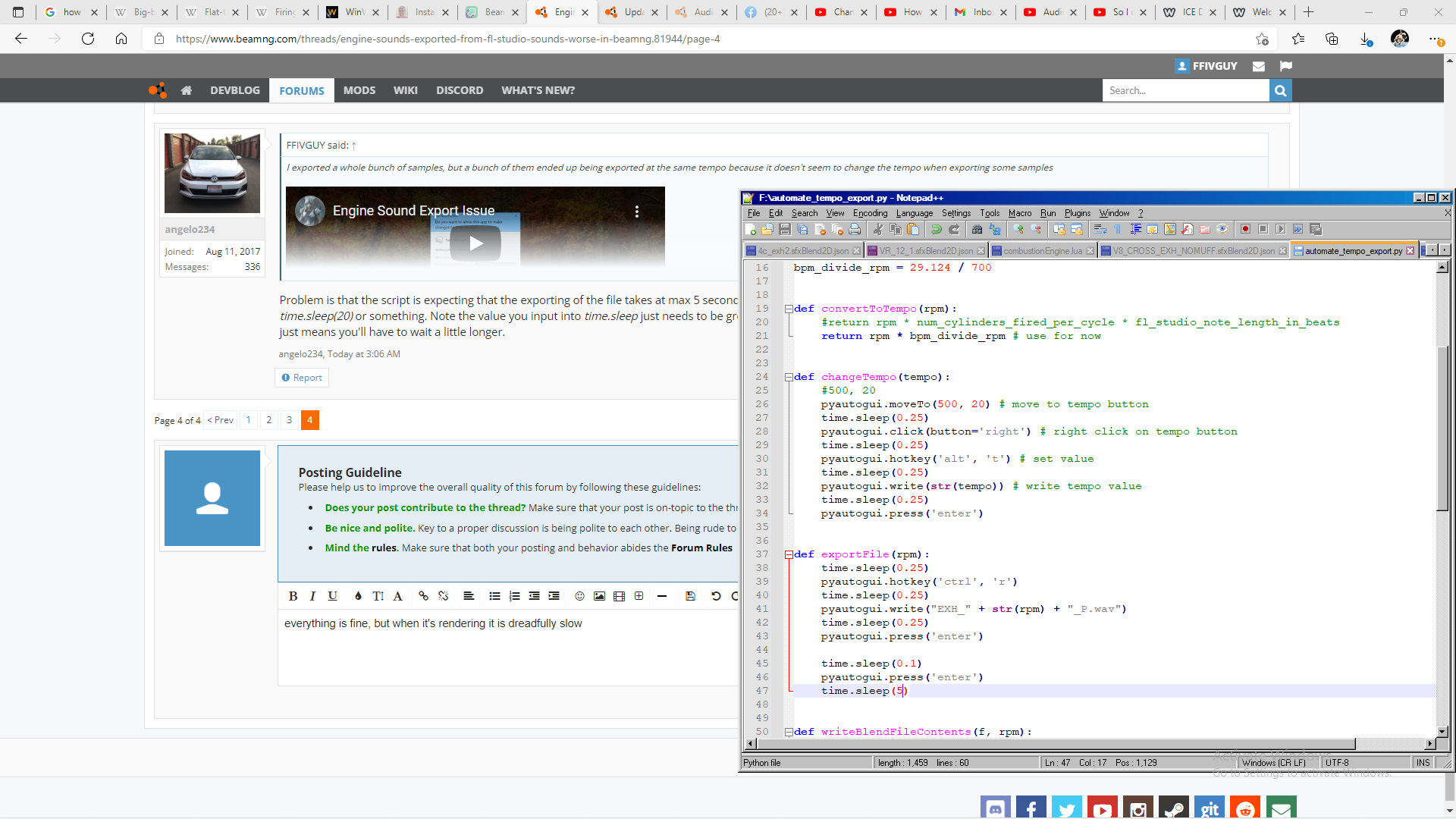The height and width of the screenshot is (819, 1456).
Task: Click the Save file icon in Notepad++
Action: click(x=785, y=229)
